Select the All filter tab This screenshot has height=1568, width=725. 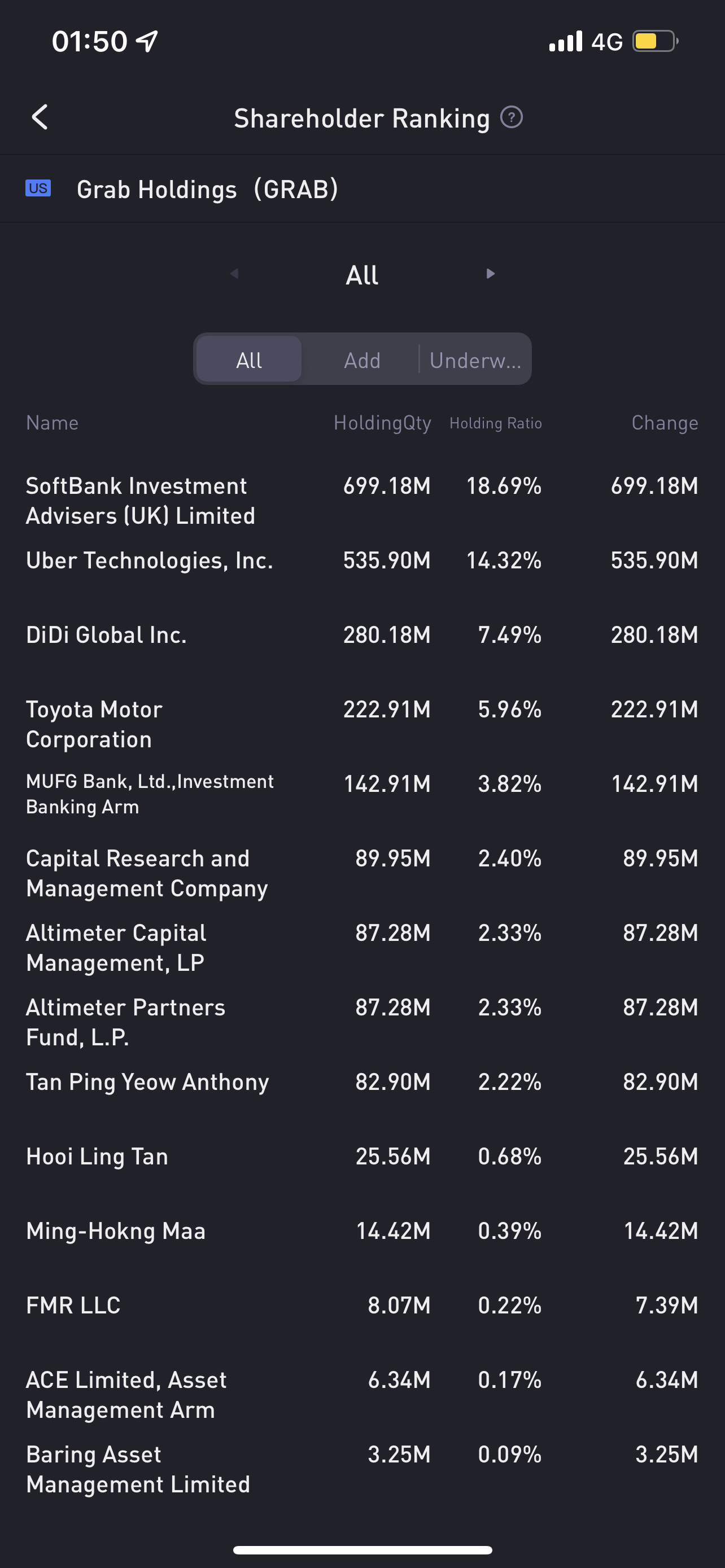pos(249,360)
